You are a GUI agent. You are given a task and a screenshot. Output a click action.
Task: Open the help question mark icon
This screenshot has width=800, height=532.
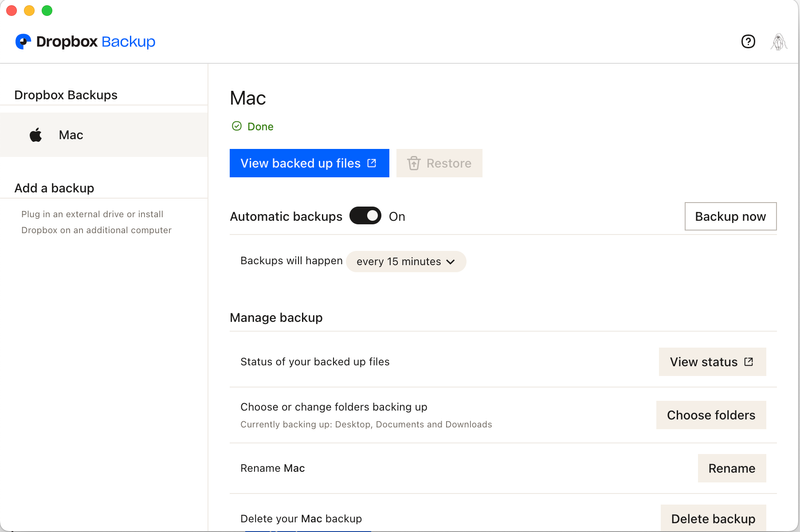[748, 42]
